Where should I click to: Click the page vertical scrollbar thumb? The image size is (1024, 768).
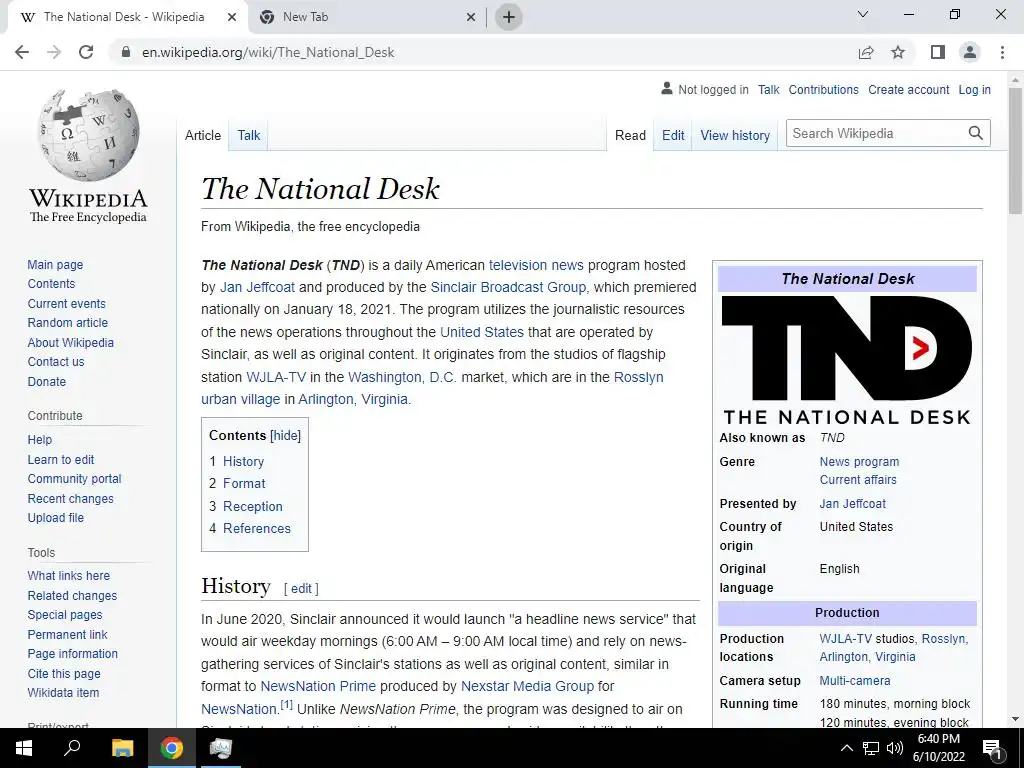1015,150
